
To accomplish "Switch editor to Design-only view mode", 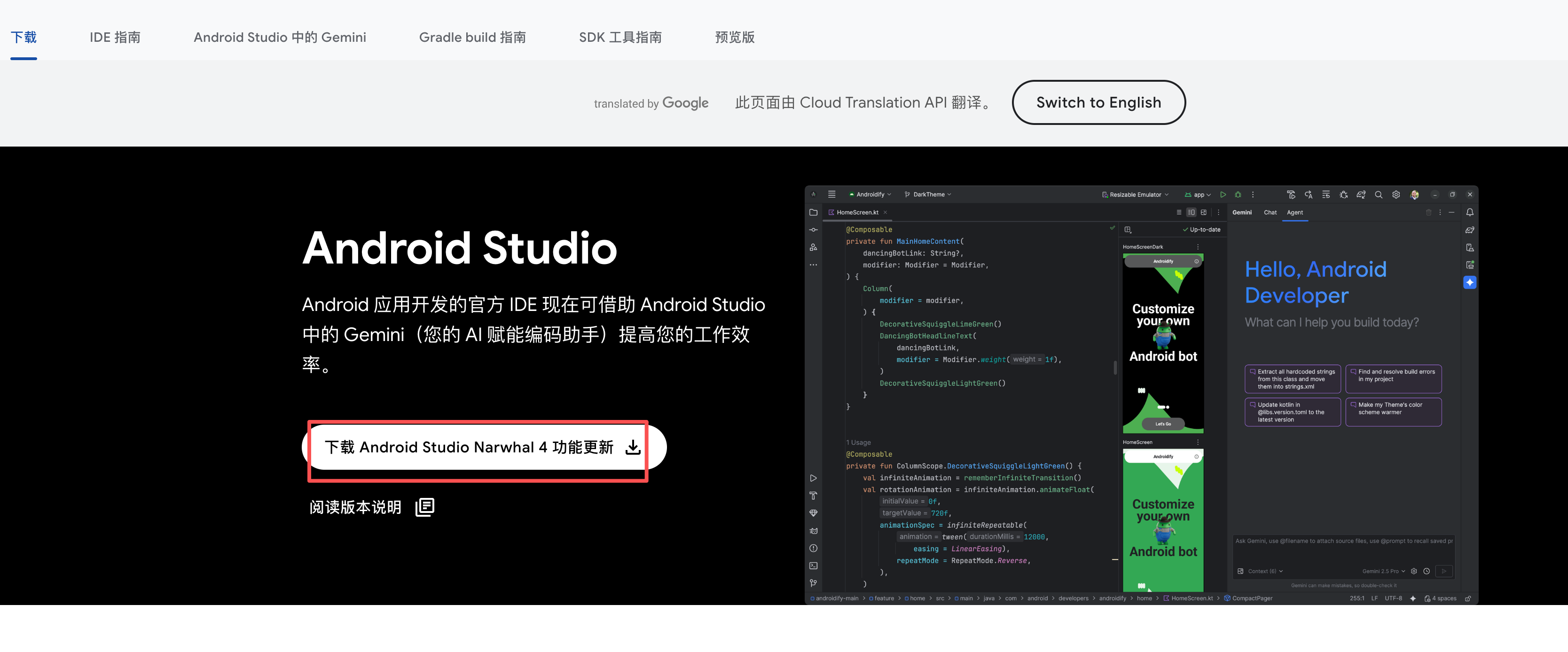I will pos(1203,212).
